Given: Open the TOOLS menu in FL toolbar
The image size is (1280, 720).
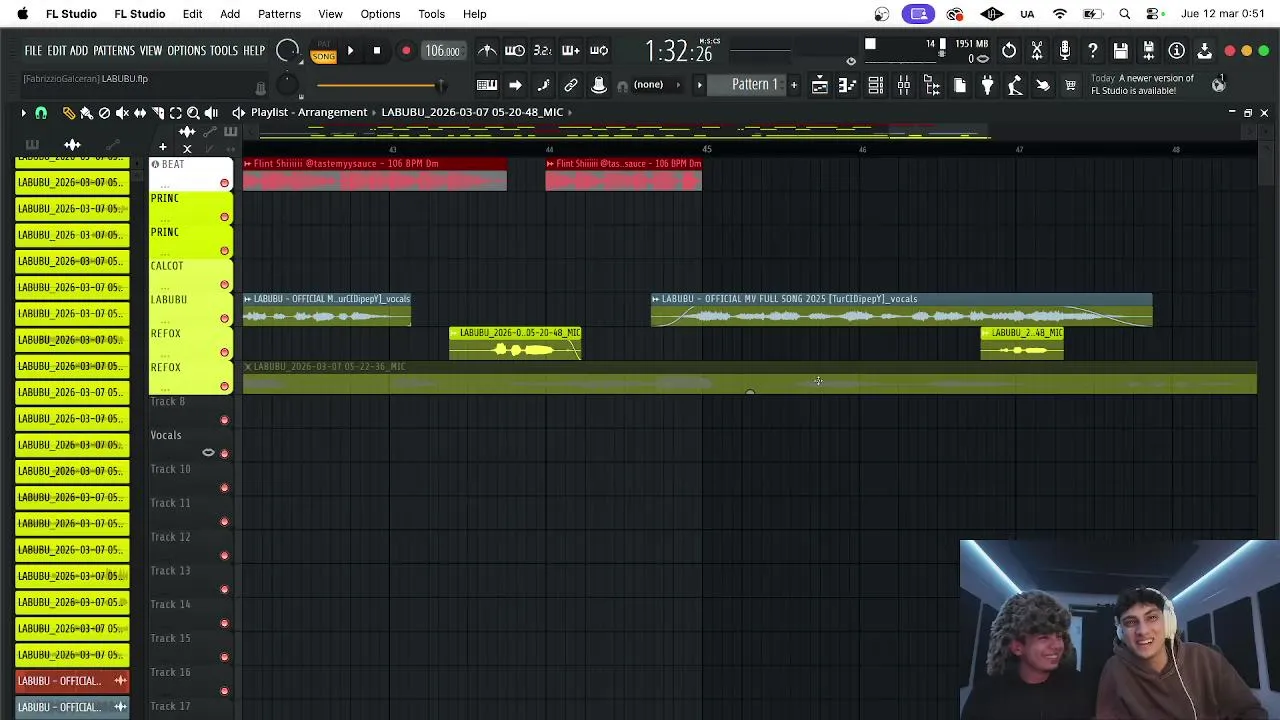Looking at the screenshot, I should click(x=224, y=51).
